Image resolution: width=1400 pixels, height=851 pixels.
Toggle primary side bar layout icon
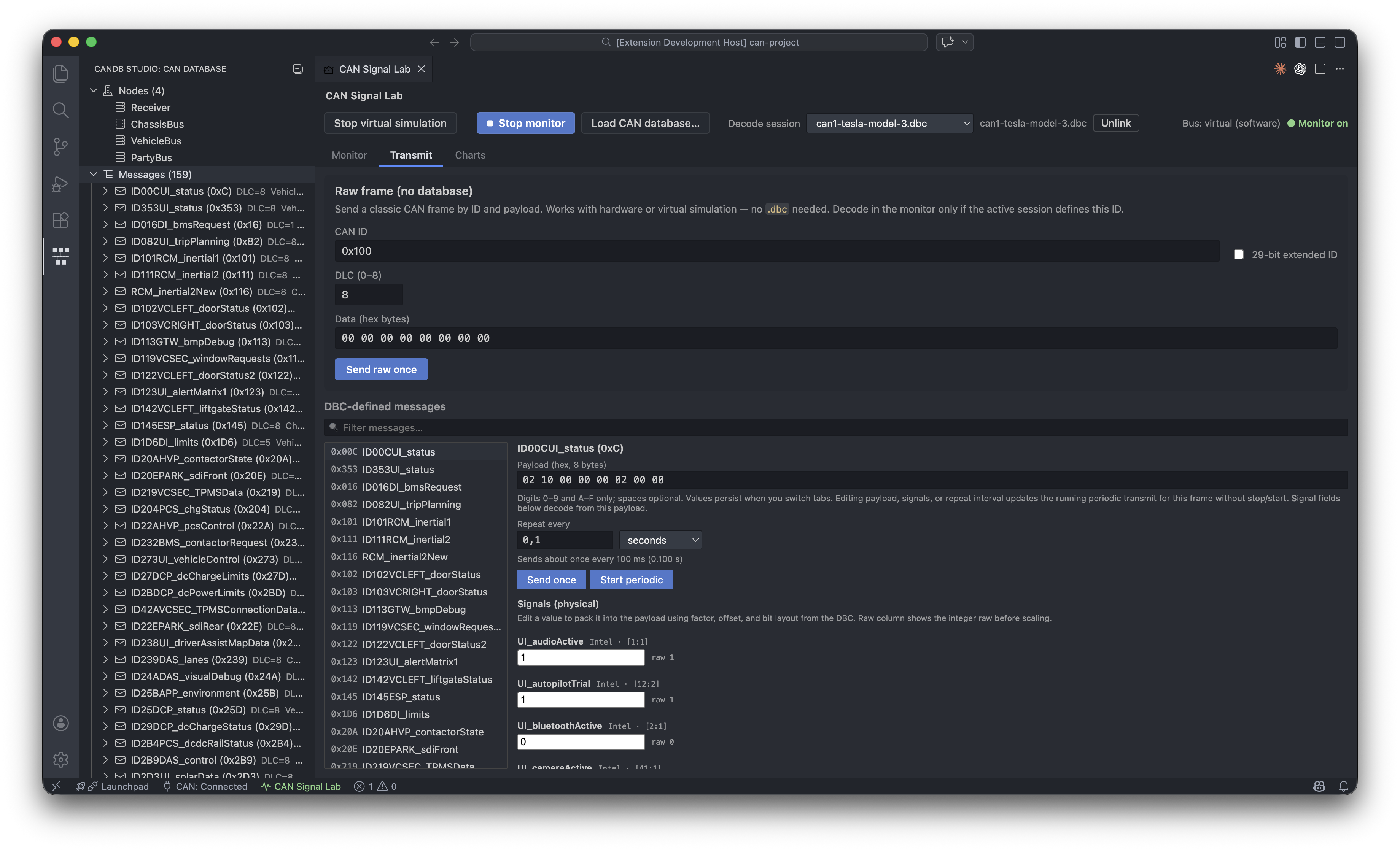1300,42
